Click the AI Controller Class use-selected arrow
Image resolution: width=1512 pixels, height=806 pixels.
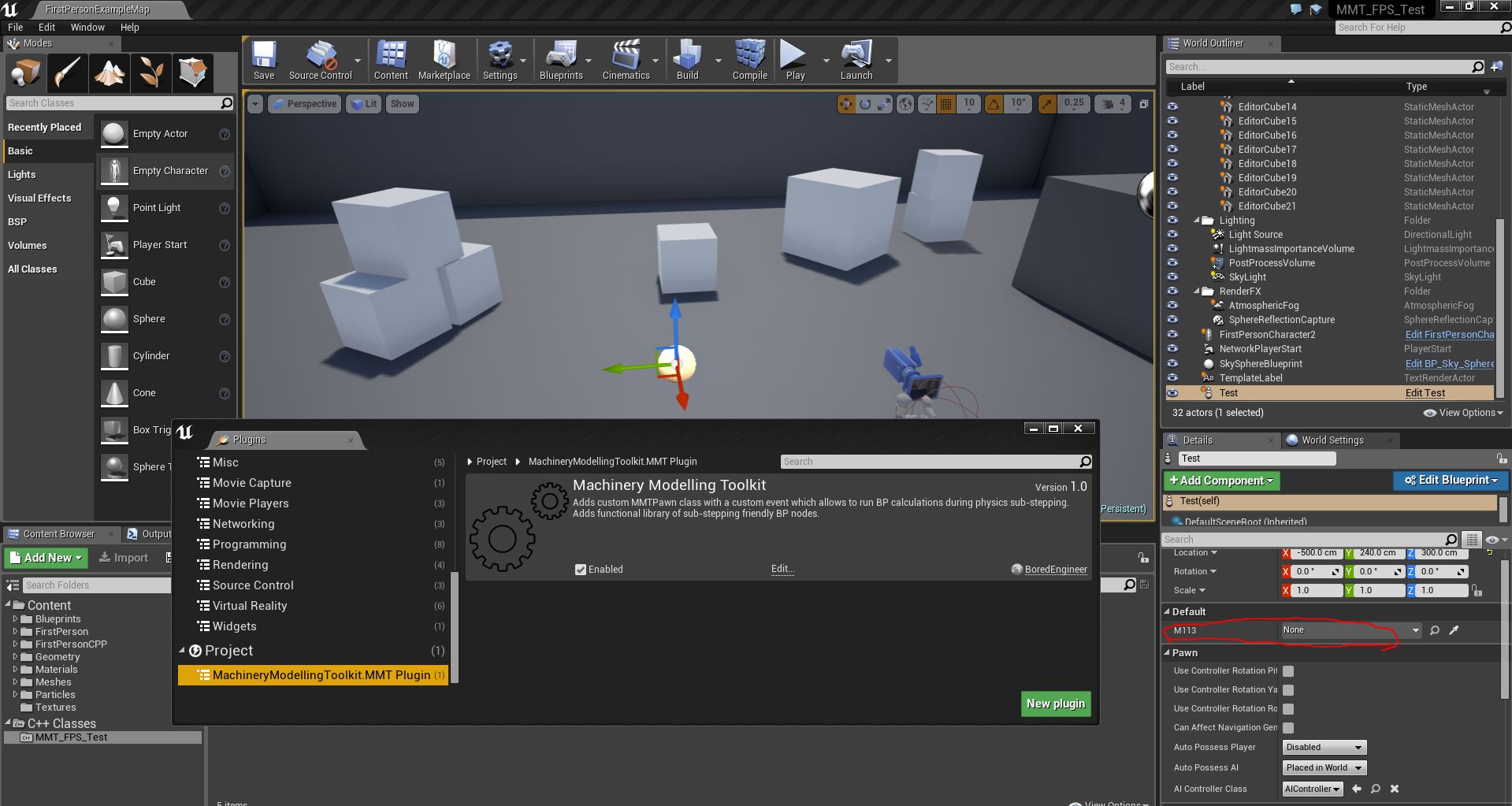point(1356,789)
